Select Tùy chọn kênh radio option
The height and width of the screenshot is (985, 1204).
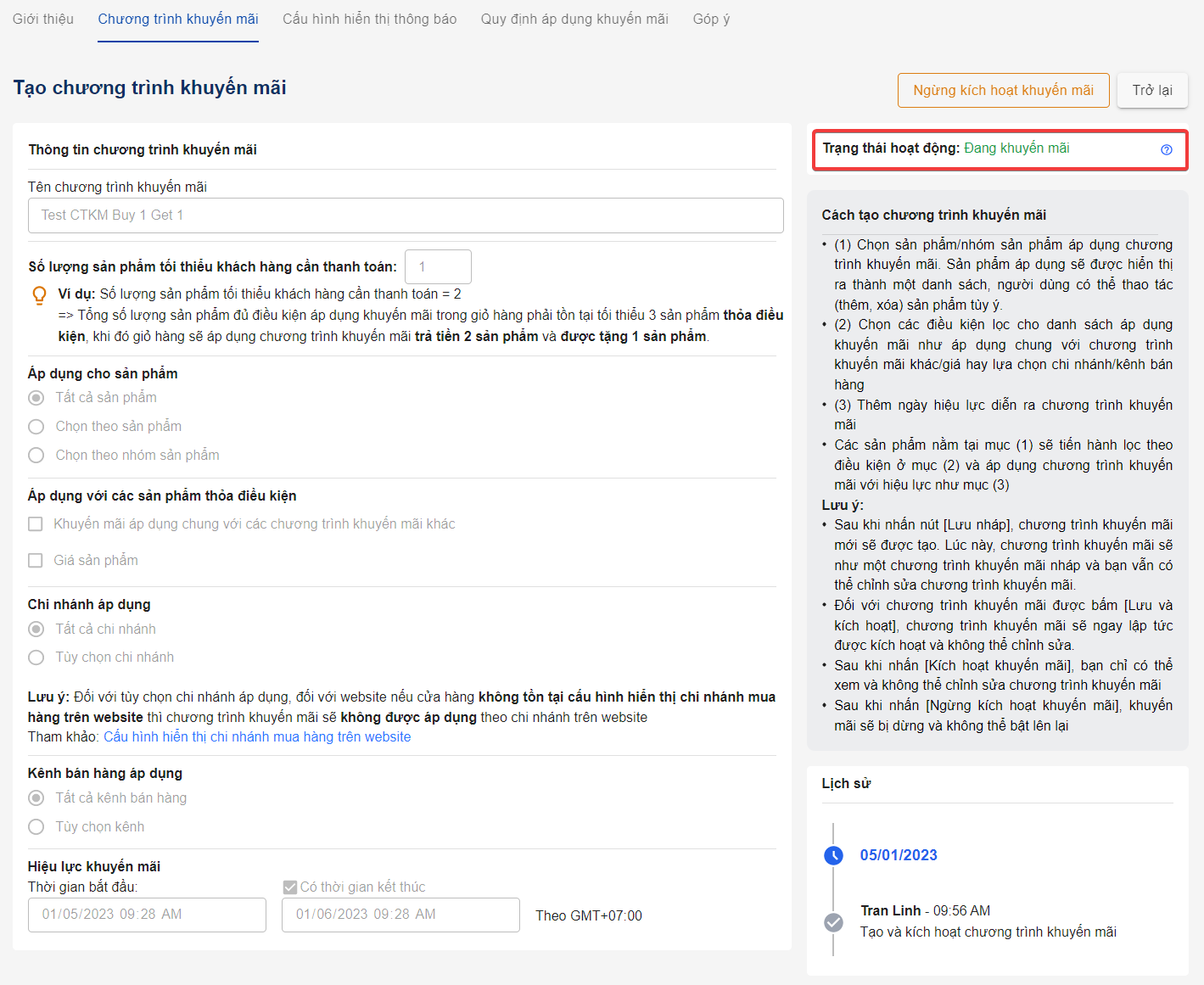(36, 827)
